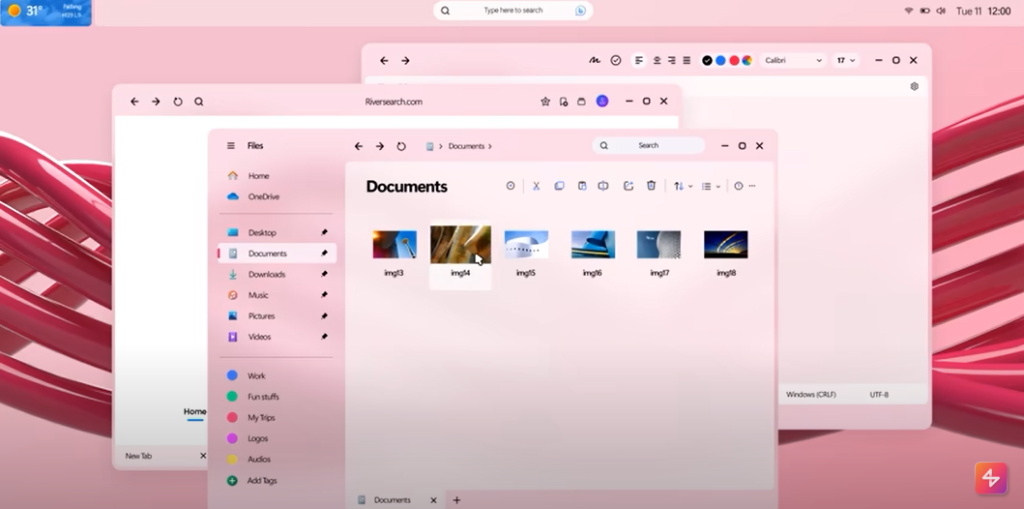Select align right in text editor
The image size is (1024, 509).
pos(671,60)
